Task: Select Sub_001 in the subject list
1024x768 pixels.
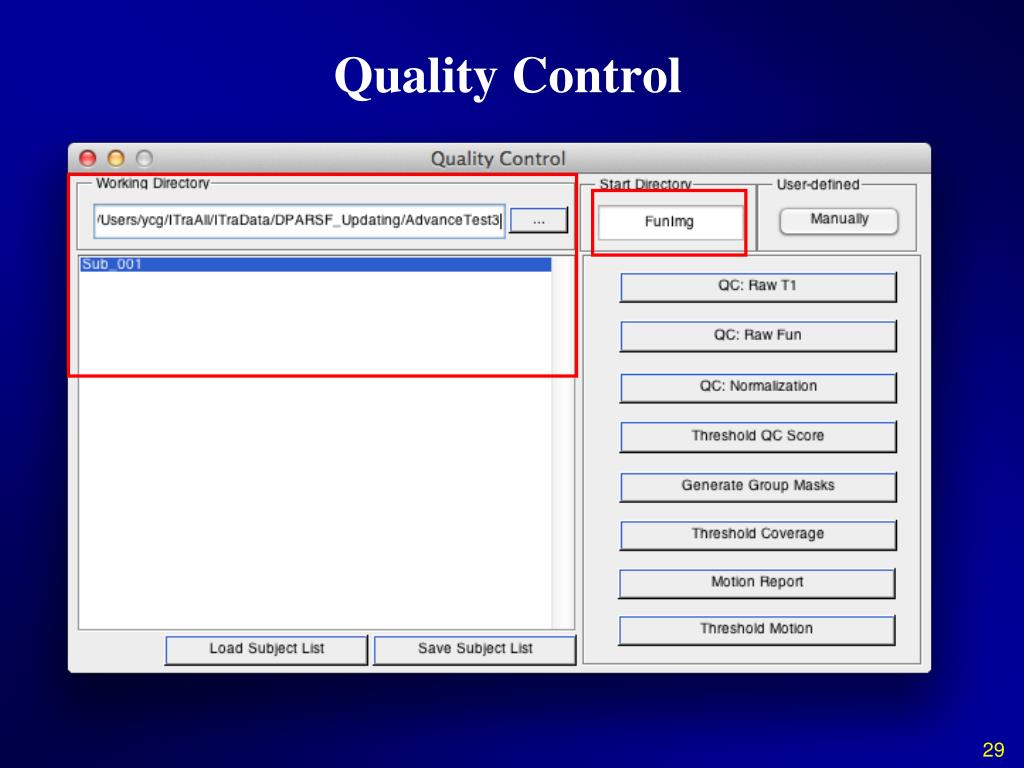Action: coord(315,264)
